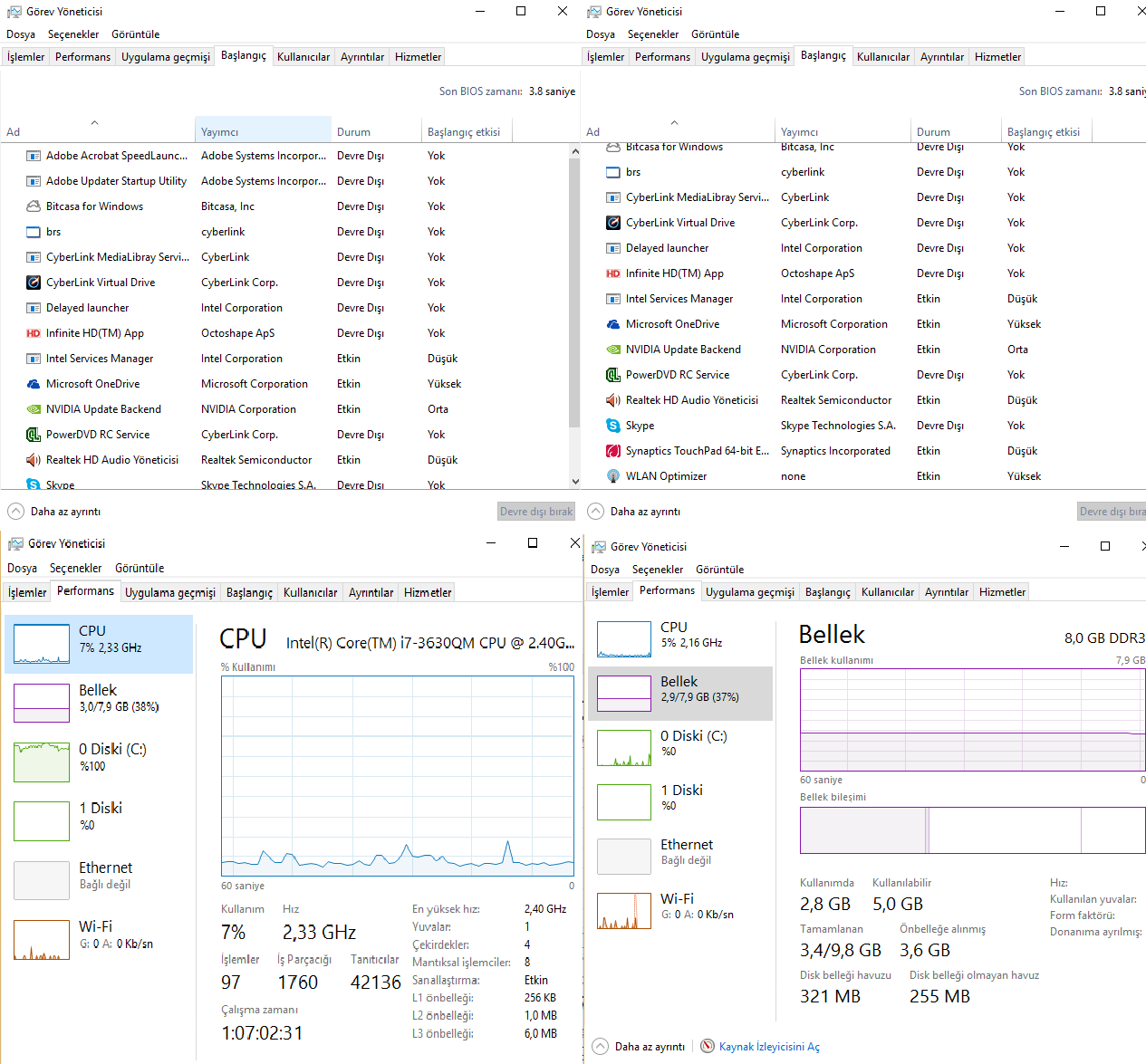Open the Dosya menu in left Startup window
The width and height of the screenshot is (1146, 1064).
[x=21, y=34]
